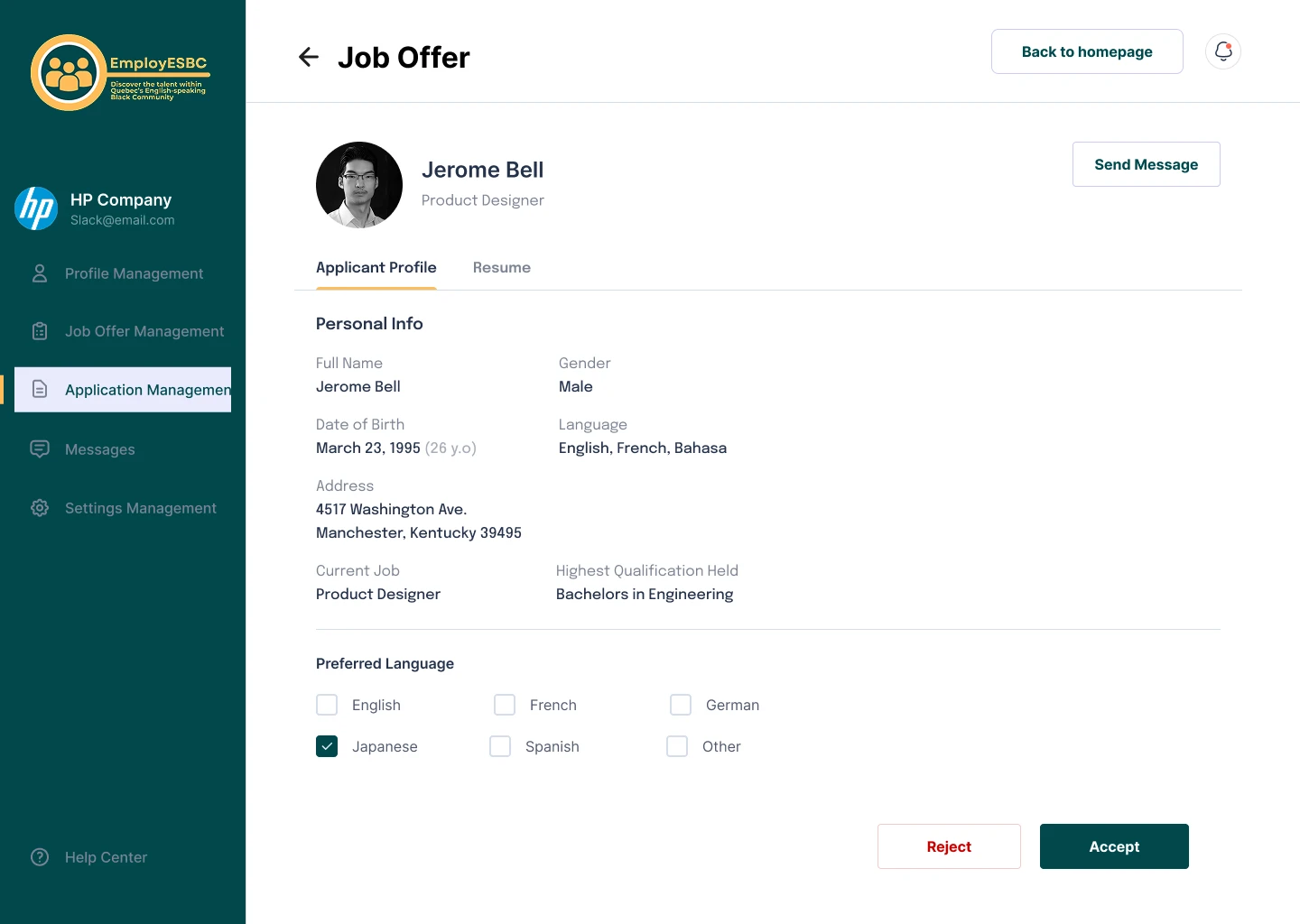Click the back arrow beside Job Offer
This screenshot has width=1300, height=924.
click(309, 58)
